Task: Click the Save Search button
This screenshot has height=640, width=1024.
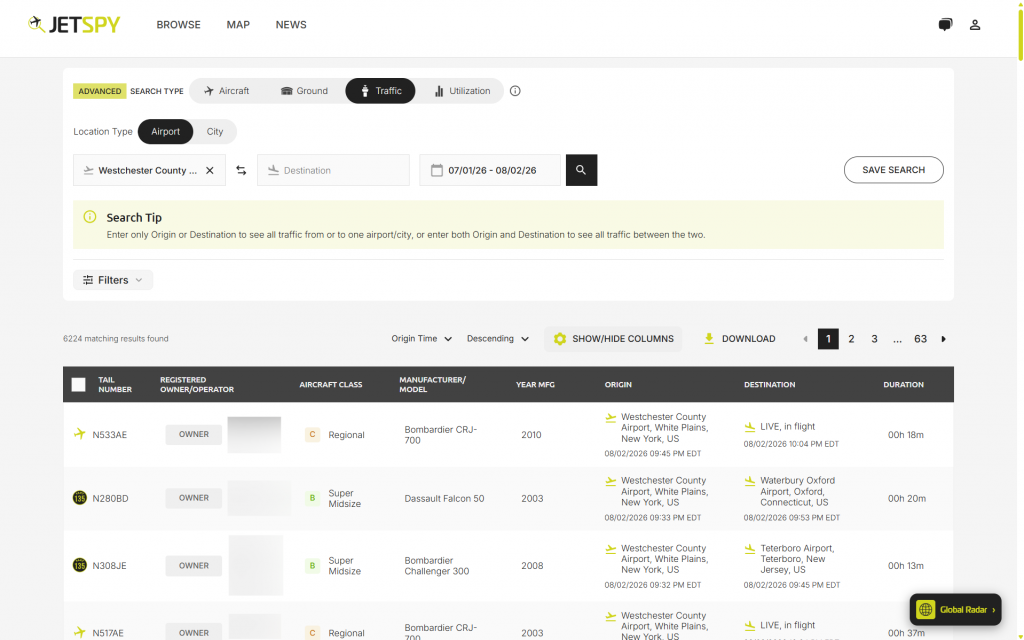Action: 893,170
